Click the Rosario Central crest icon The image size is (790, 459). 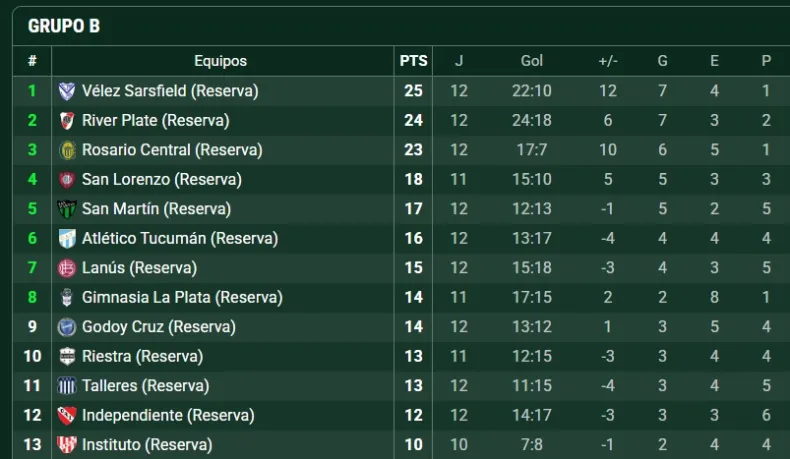pos(67,150)
